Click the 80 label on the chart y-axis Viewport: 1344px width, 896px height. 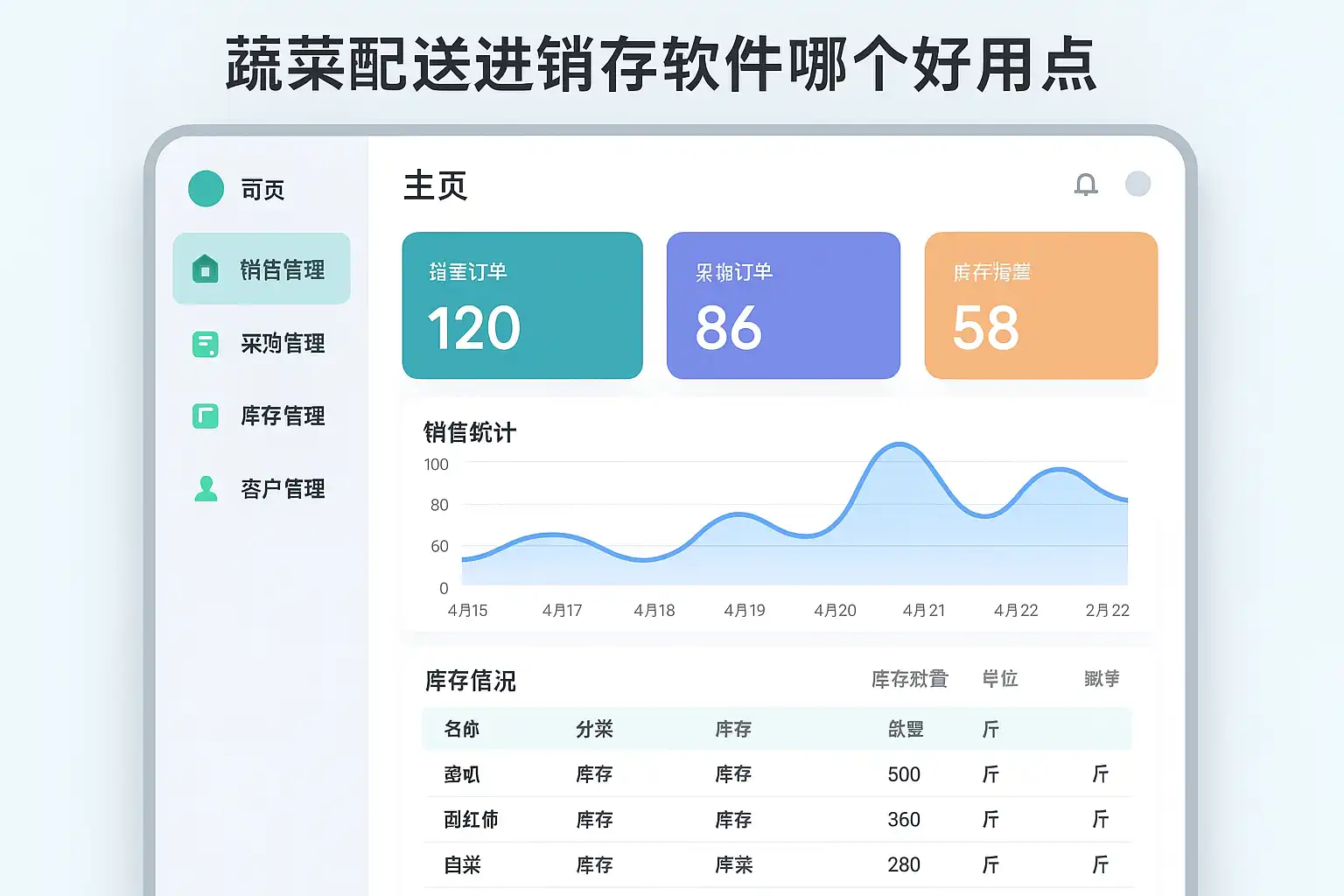pos(439,505)
